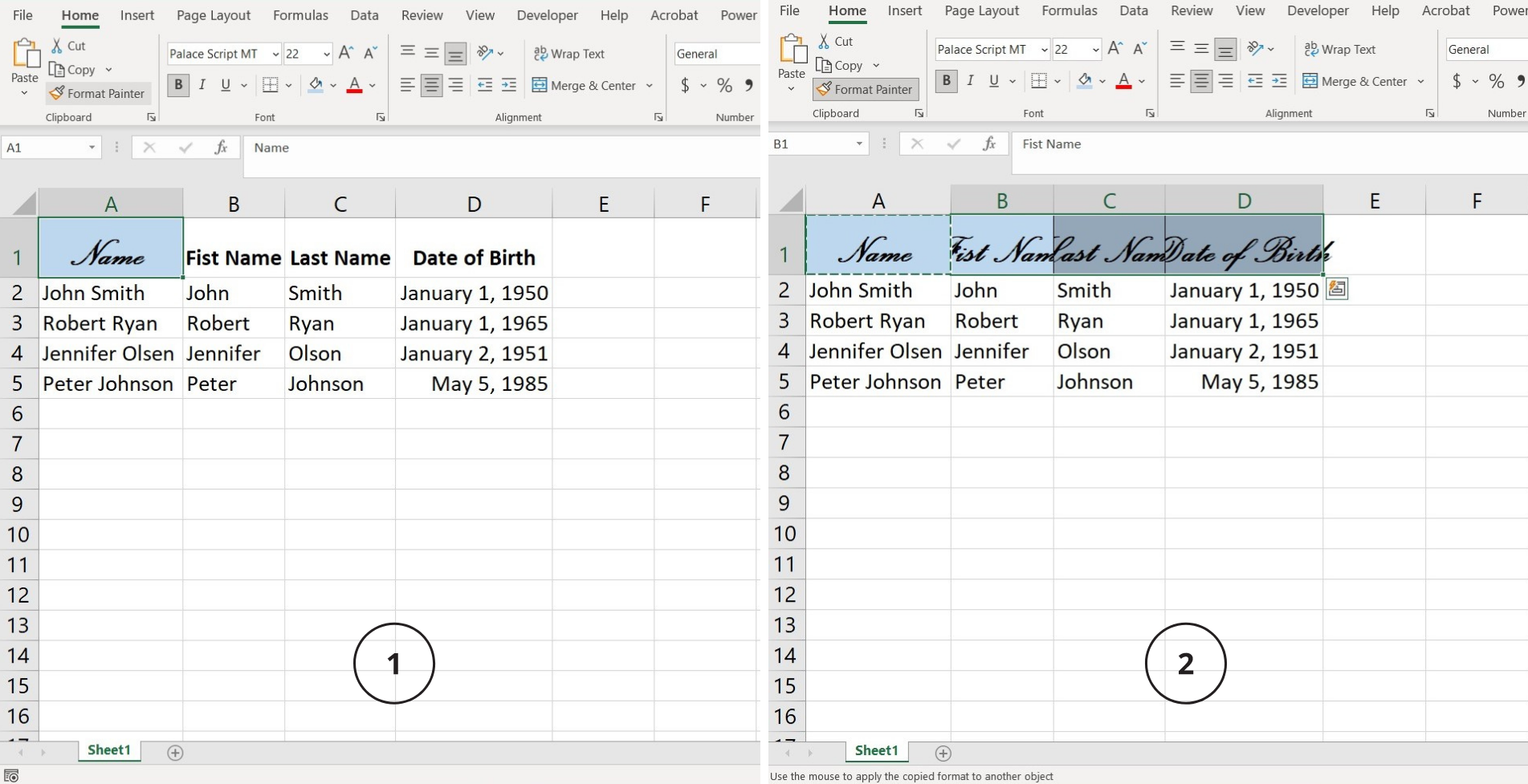Click Format Painter in the right window

pos(866,89)
